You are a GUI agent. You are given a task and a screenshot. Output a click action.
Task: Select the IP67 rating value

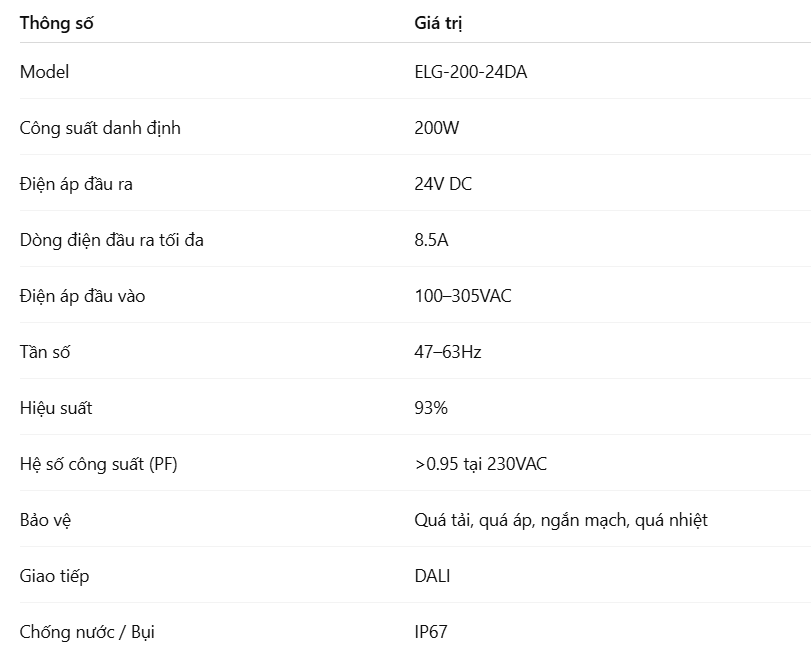click(x=431, y=632)
